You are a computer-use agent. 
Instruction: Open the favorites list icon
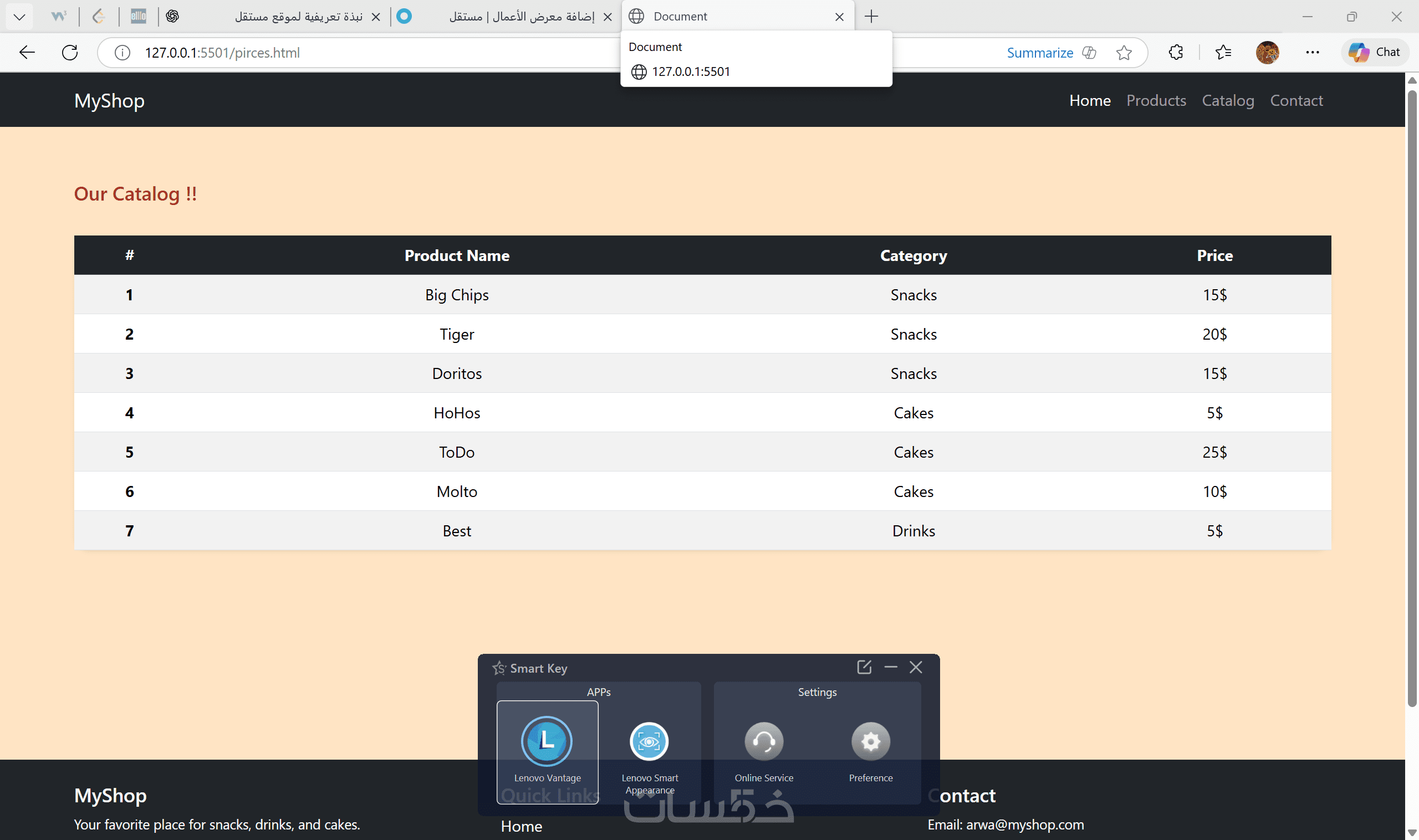click(1223, 53)
